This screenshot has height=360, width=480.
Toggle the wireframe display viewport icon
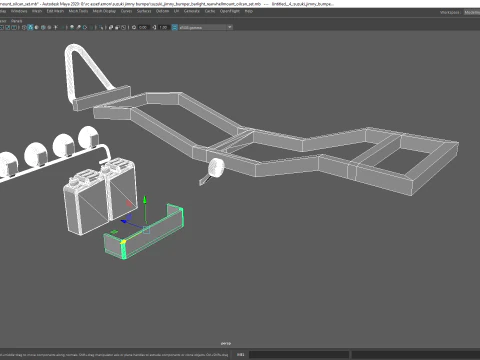pos(24,27)
